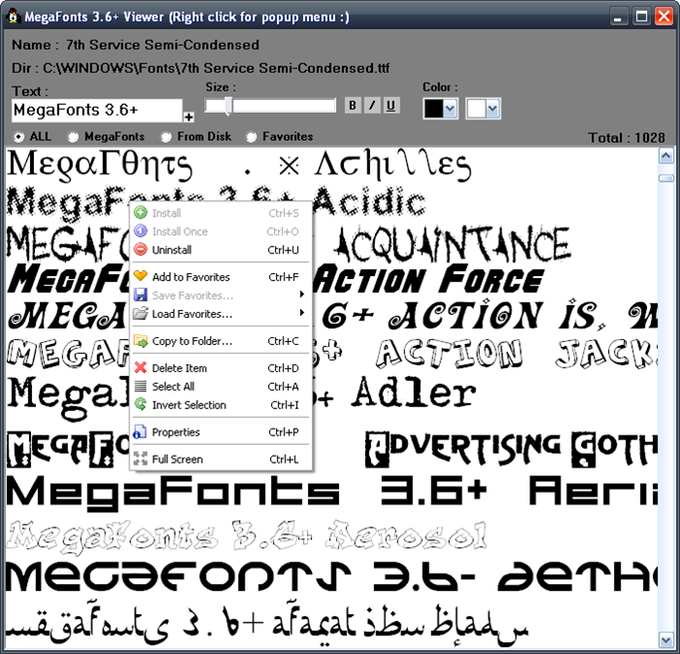Click the scrollbar down arrow
680x654 pixels.
pyautogui.click(x=666, y=639)
